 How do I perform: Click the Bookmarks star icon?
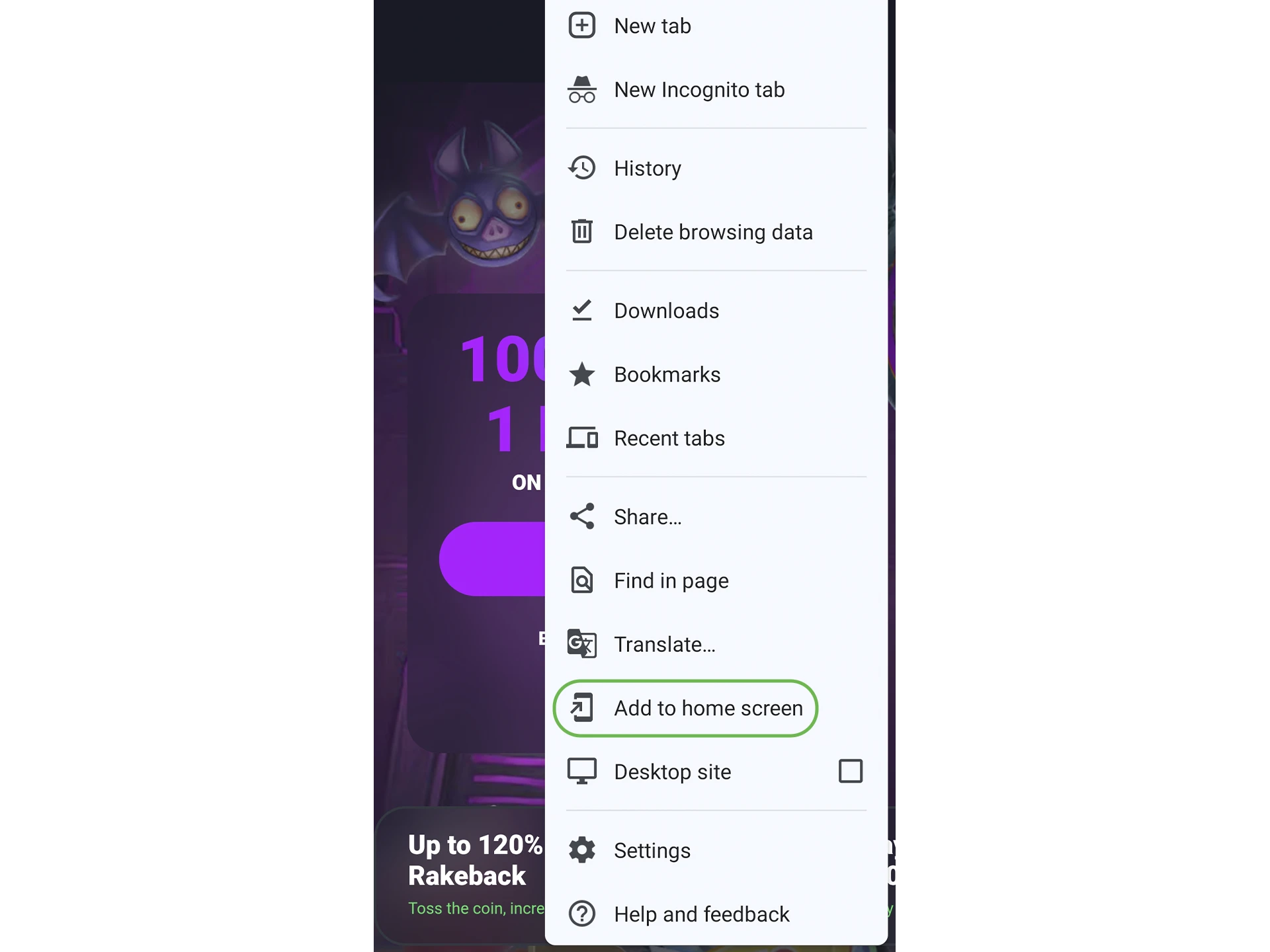pyautogui.click(x=582, y=374)
